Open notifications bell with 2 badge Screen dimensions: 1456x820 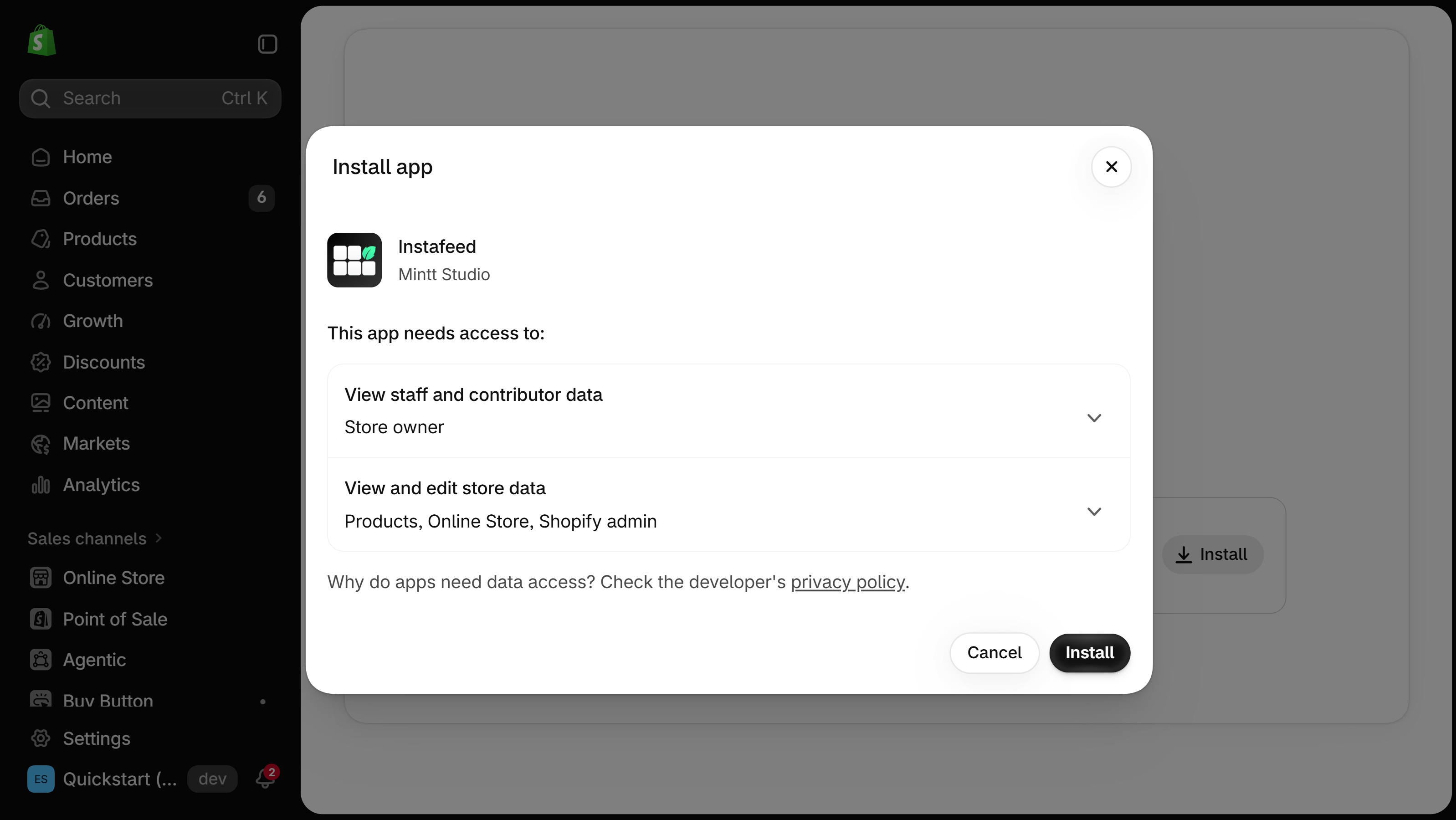pyautogui.click(x=266, y=778)
